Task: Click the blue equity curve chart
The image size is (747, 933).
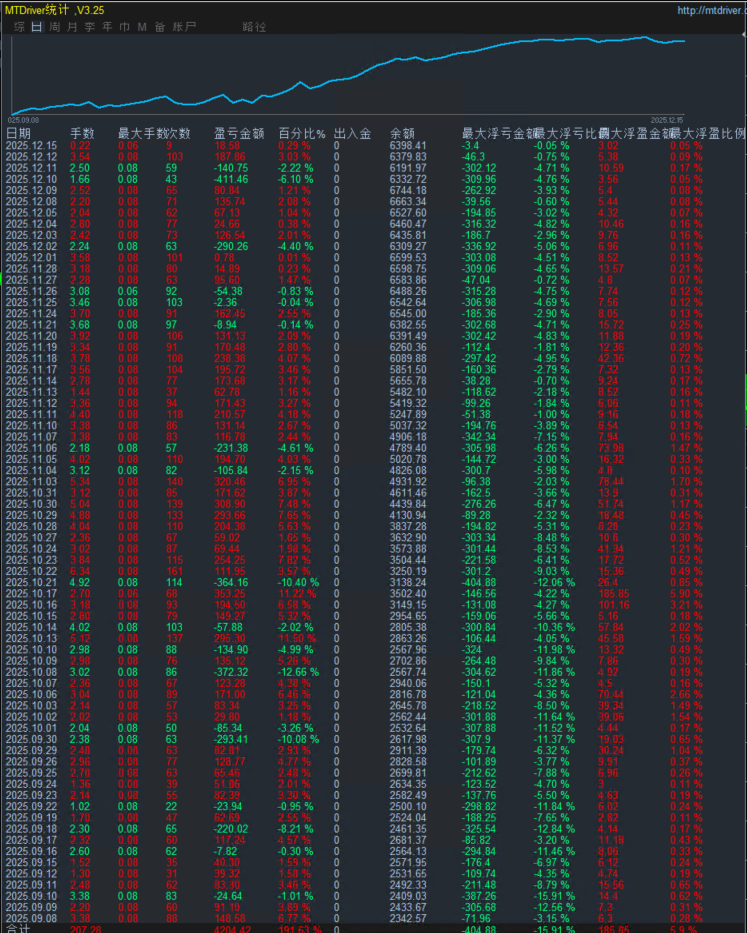Action: pyautogui.click(x=348, y=76)
